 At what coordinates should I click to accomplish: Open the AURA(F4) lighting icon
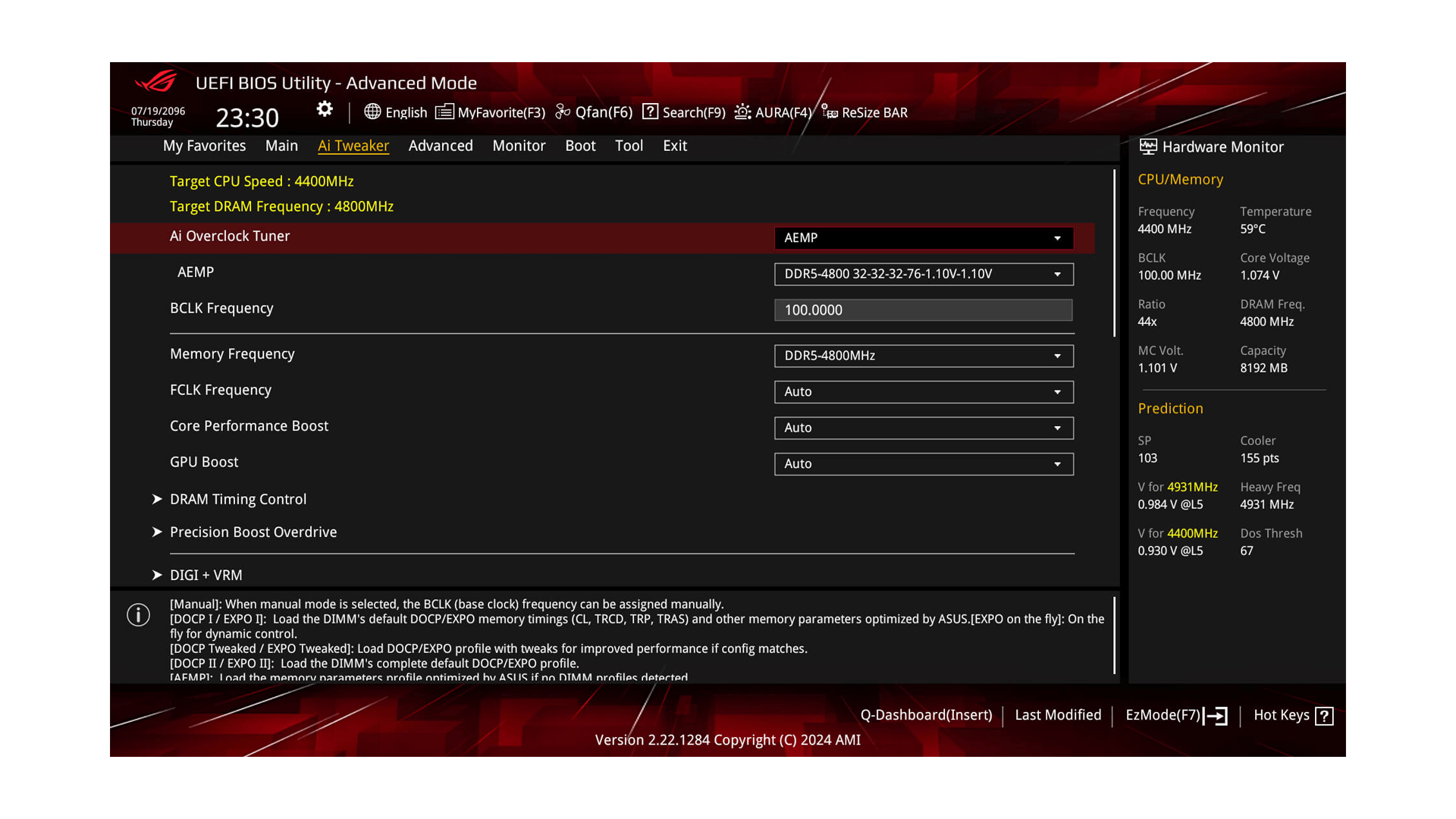(742, 111)
